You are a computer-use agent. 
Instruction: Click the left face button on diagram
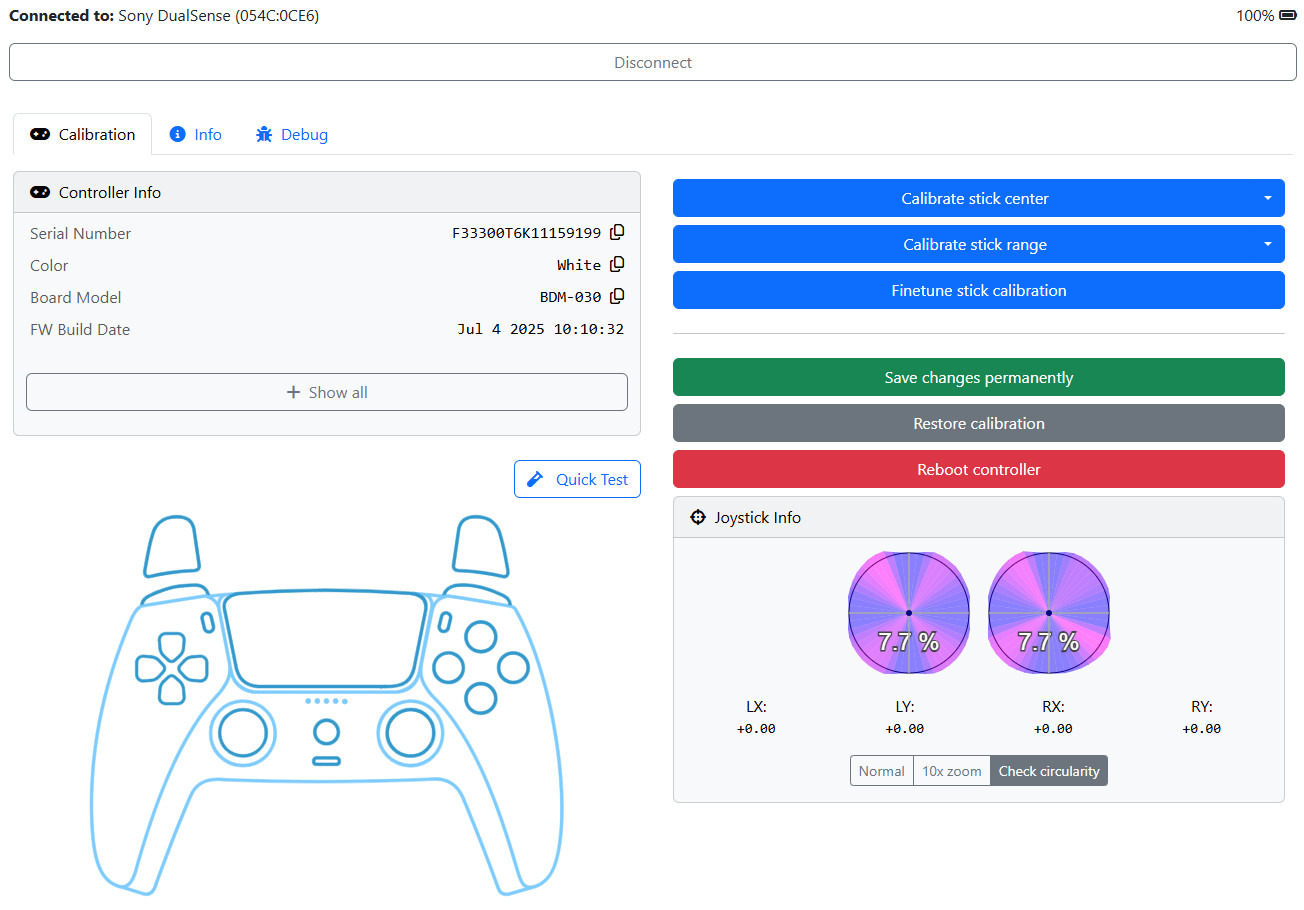click(449, 667)
